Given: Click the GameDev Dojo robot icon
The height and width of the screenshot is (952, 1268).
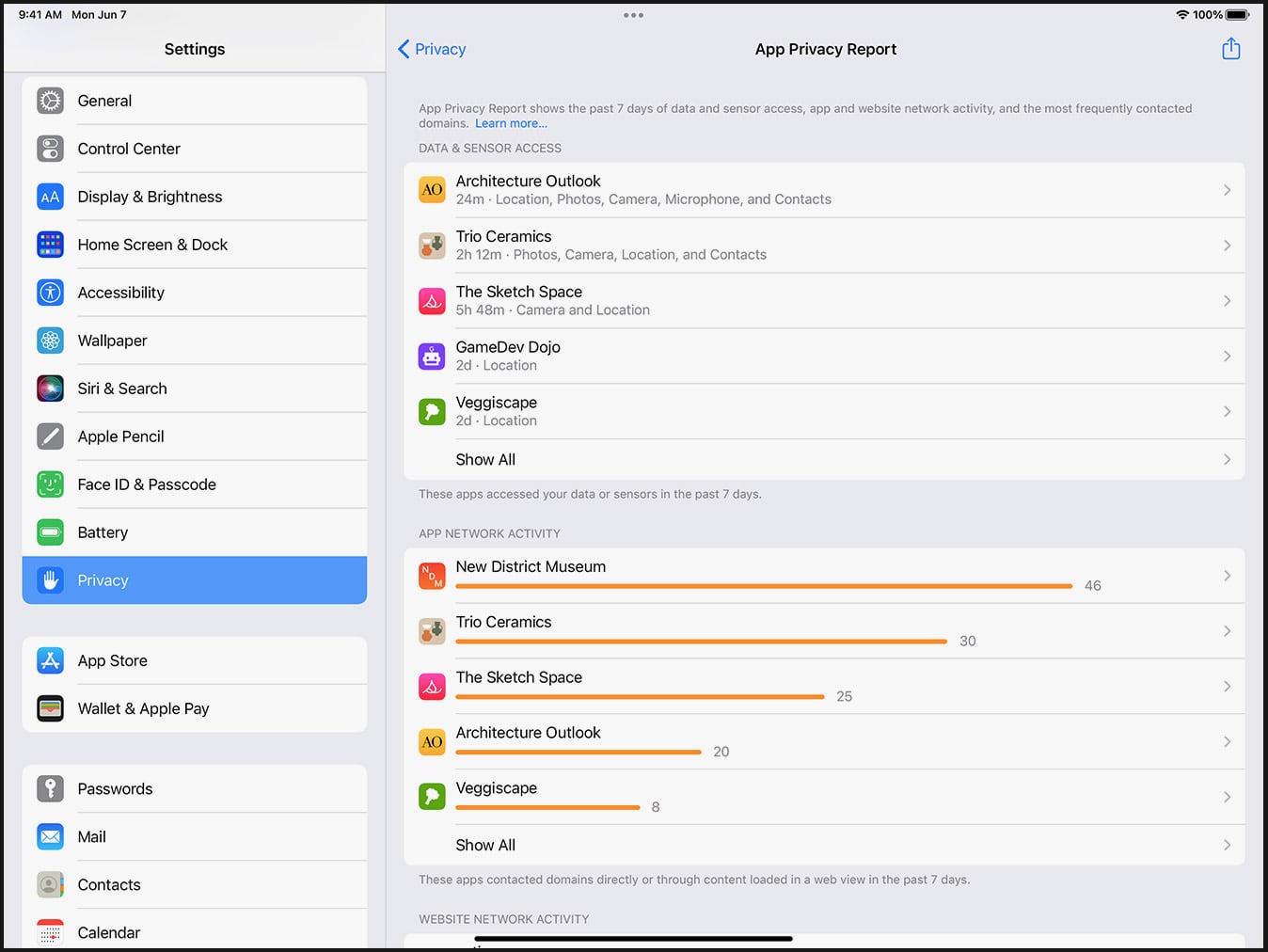Looking at the screenshot, I should [432, 357].
